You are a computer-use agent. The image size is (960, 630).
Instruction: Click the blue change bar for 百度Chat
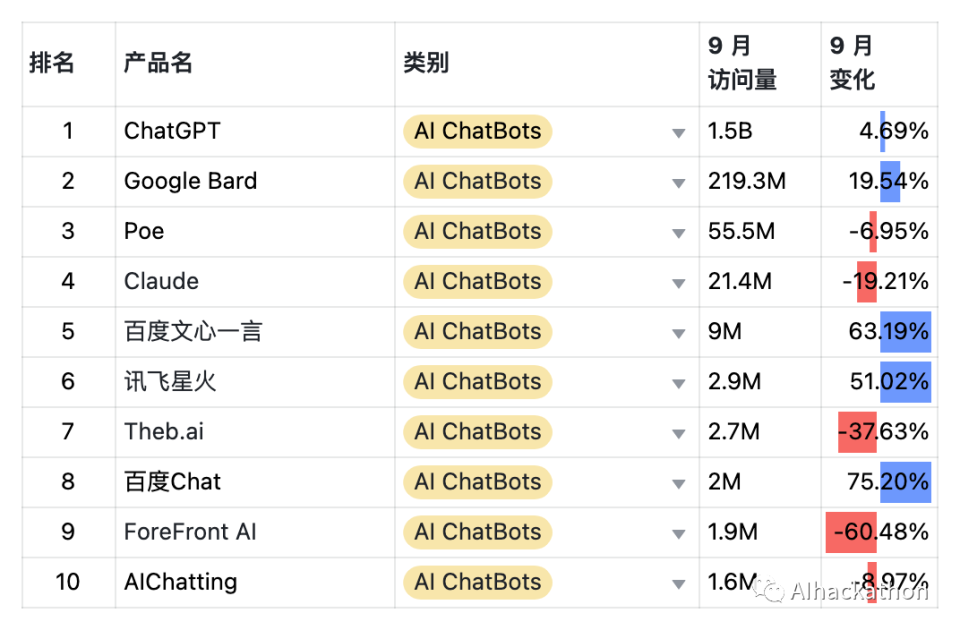(x=906, y=482)
